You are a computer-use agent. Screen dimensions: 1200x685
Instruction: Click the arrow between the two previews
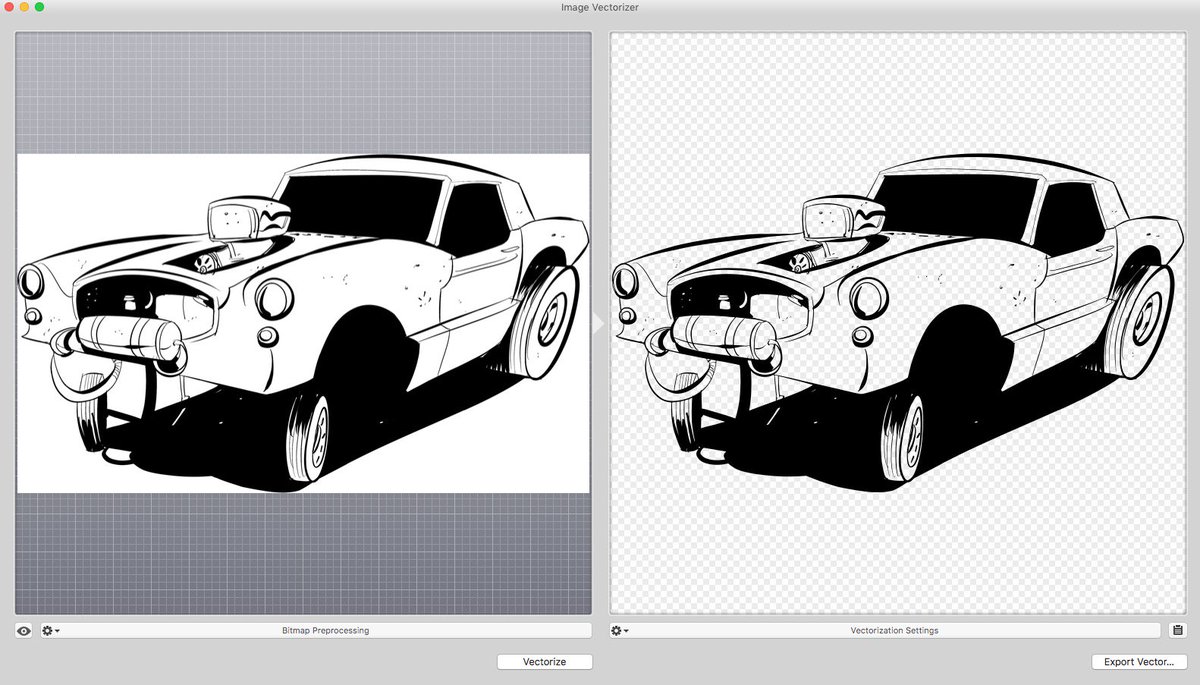click(599, 323)
